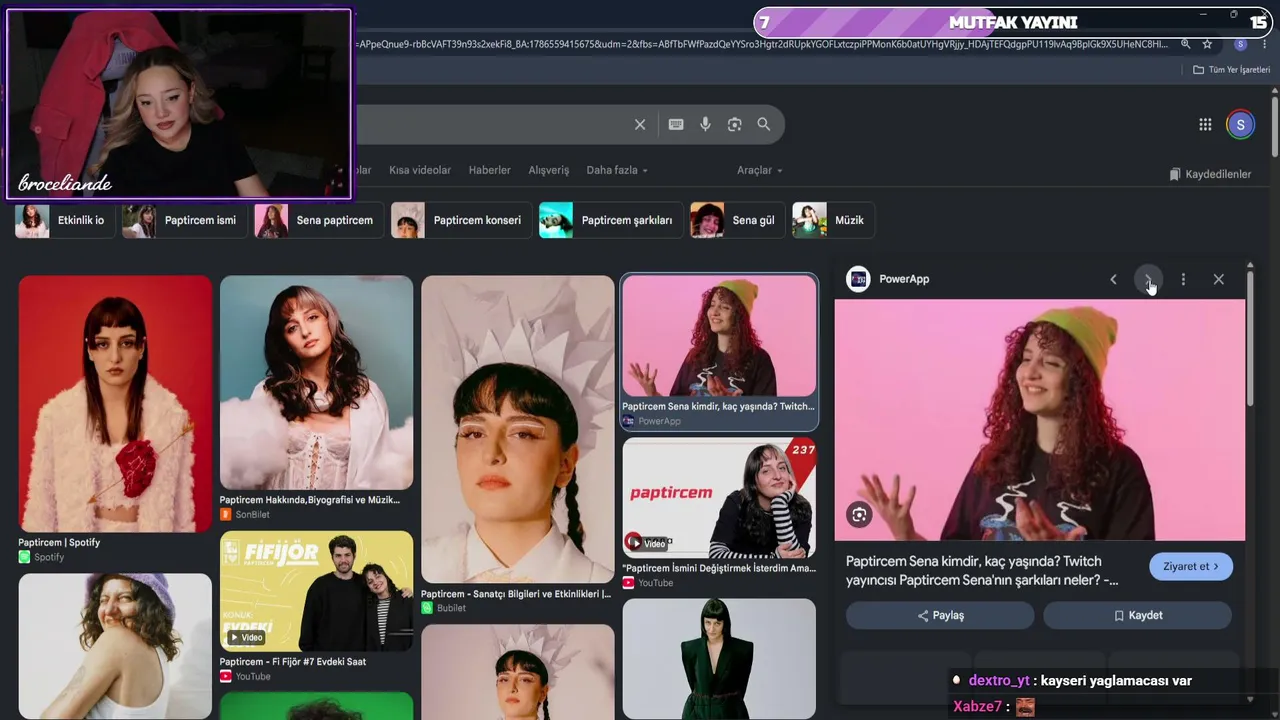
Task: Open Kaydedilenler saved items
Action: 1210,174
